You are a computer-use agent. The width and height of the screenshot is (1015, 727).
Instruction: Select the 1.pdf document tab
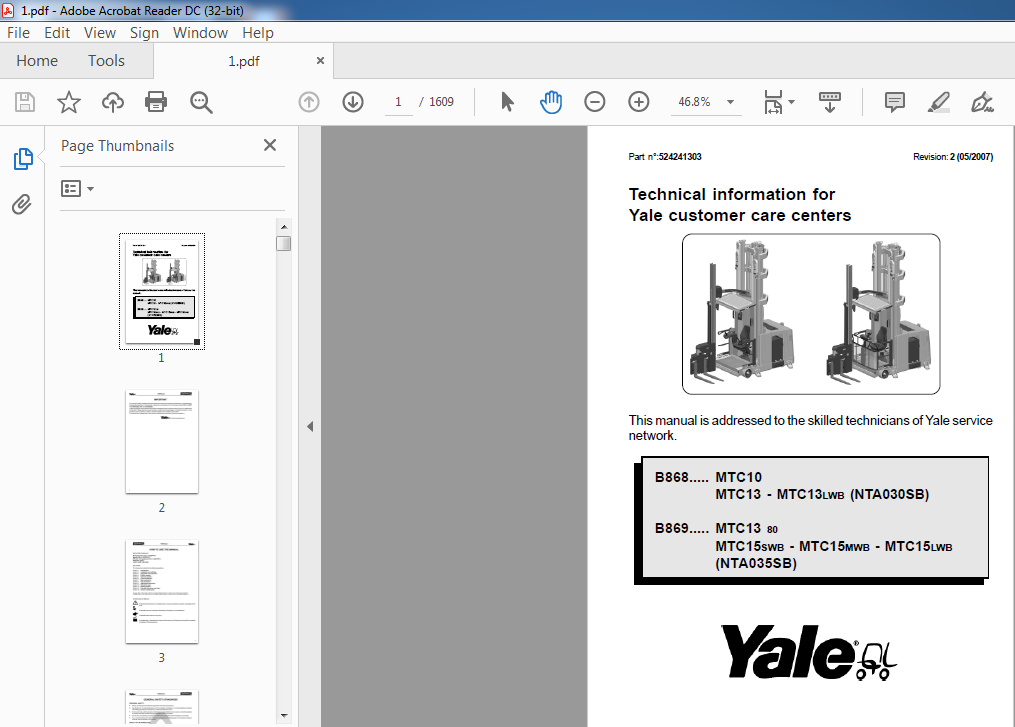click(x=243, y=61)
